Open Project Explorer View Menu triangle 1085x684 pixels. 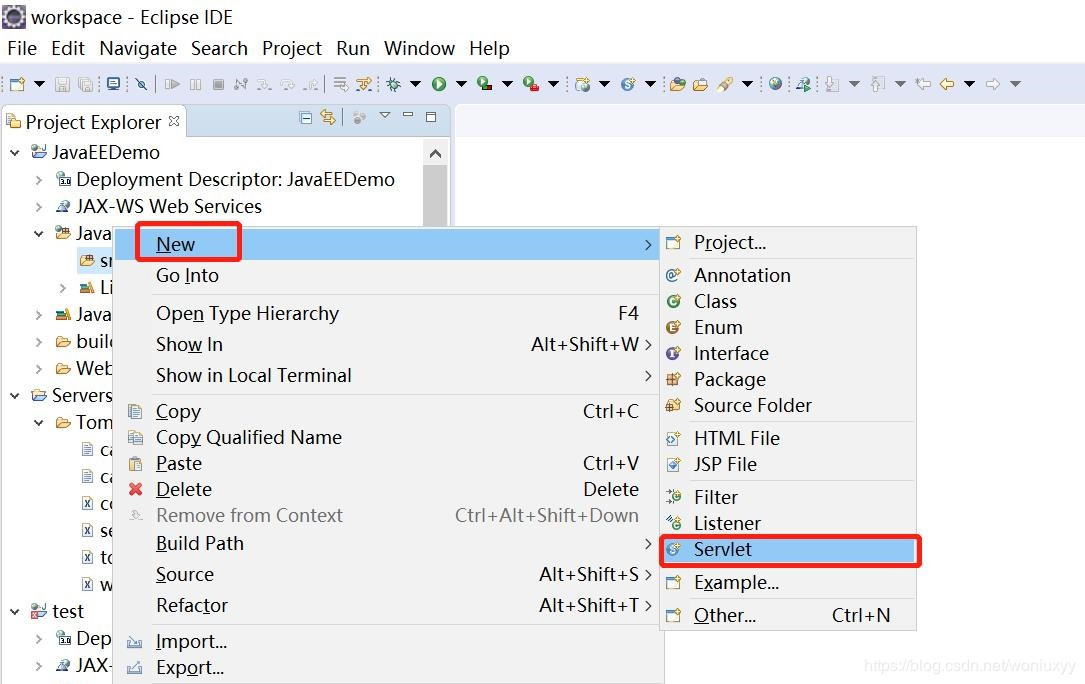pos(385,116)
